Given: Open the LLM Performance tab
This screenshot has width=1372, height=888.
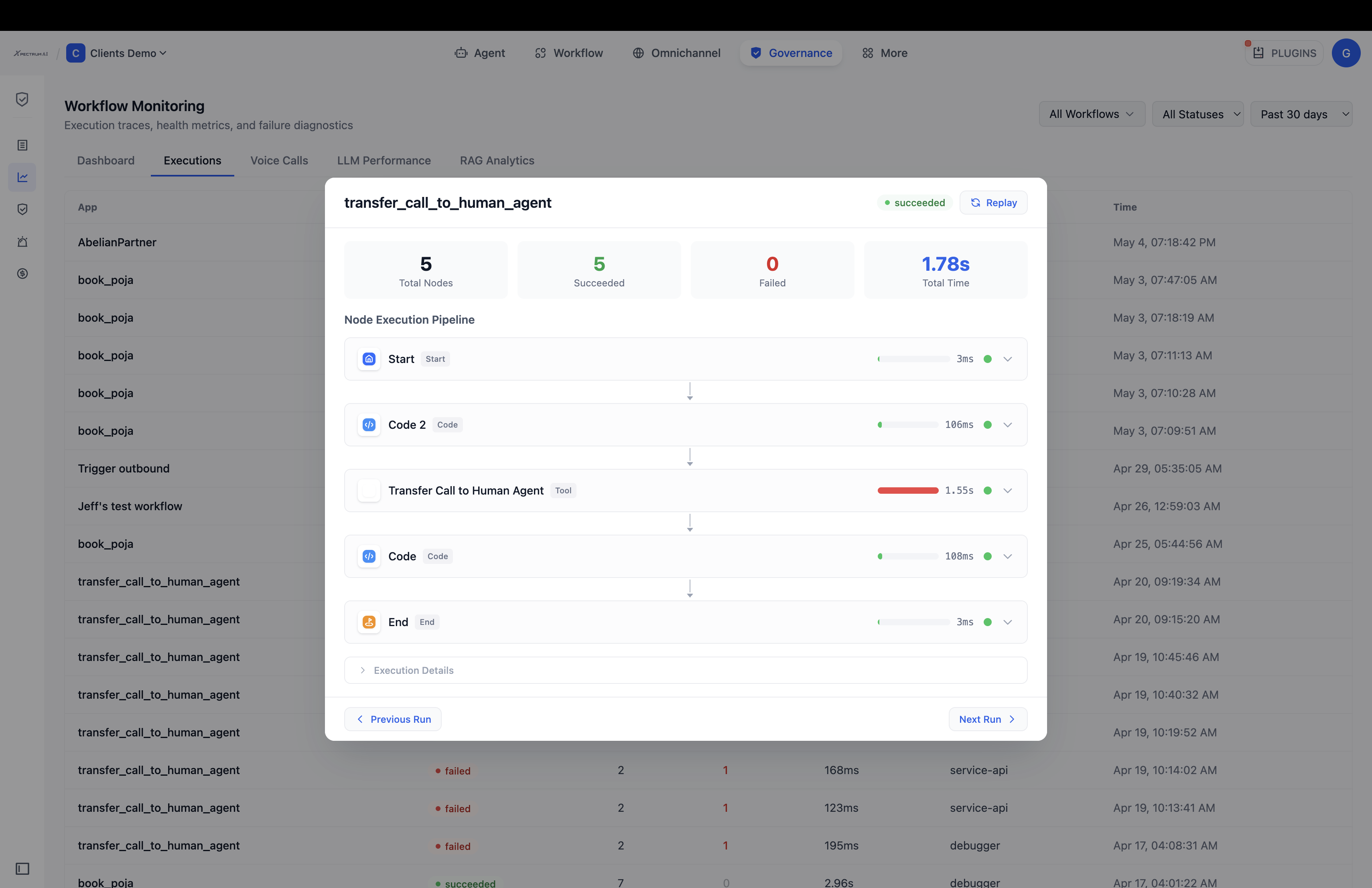Looking at the screenshot, I should (384, 160).
